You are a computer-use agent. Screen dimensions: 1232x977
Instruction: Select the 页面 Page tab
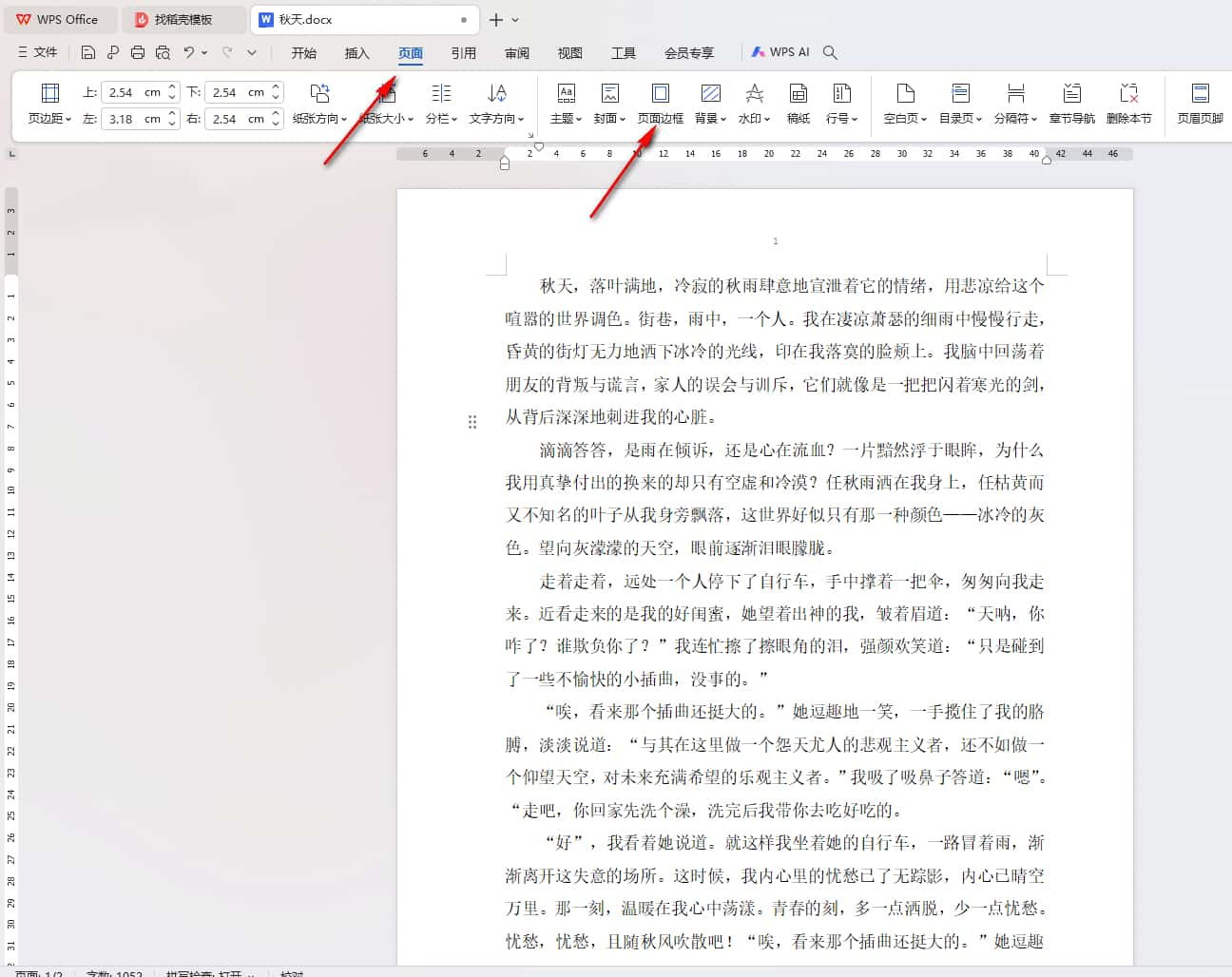click(x=411, y=53)
